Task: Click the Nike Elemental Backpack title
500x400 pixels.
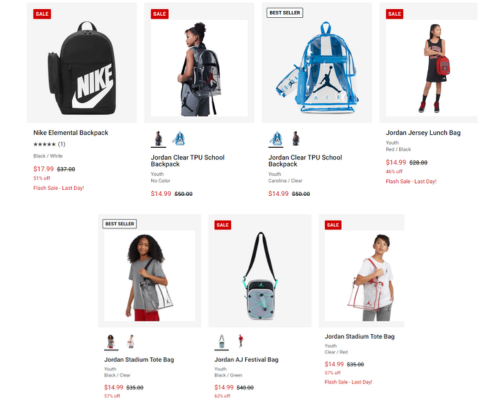Action: [71, 133]
